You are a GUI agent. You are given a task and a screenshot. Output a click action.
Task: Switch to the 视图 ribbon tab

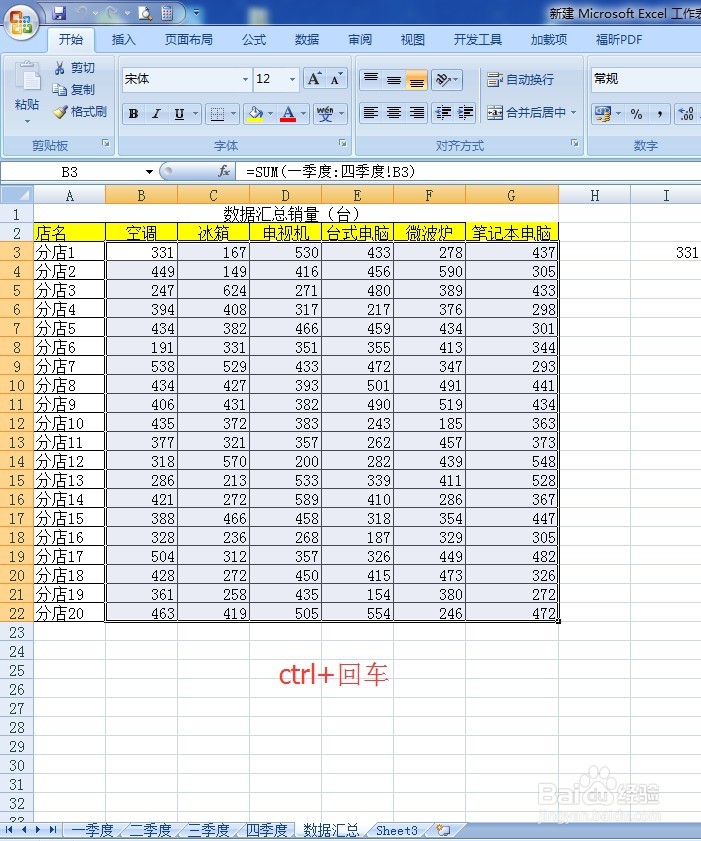[412, 40]
